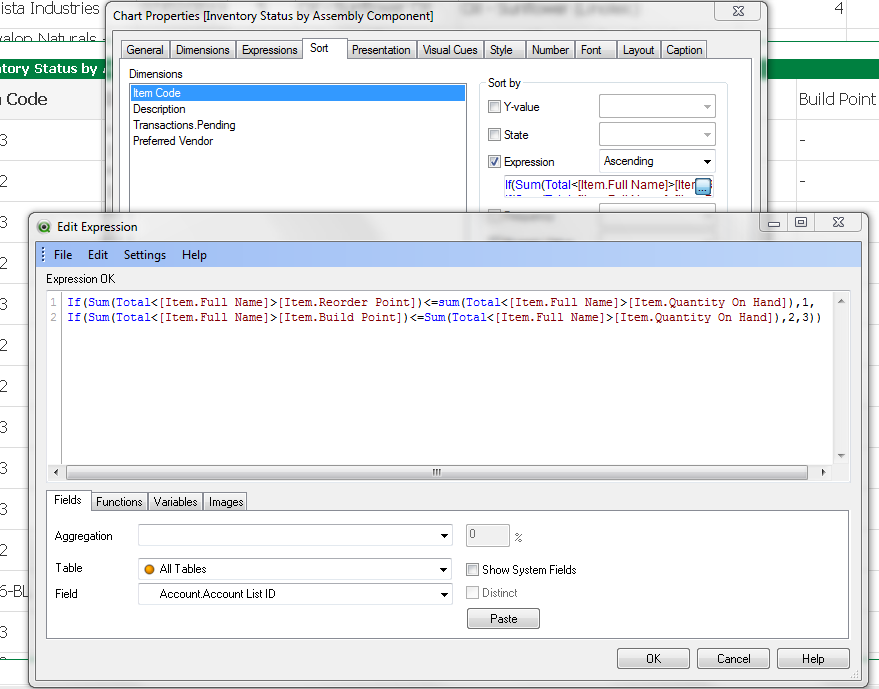Enable the State sort checkbox
The width and height of the screenshot is (879, 689).
[494, 135]
